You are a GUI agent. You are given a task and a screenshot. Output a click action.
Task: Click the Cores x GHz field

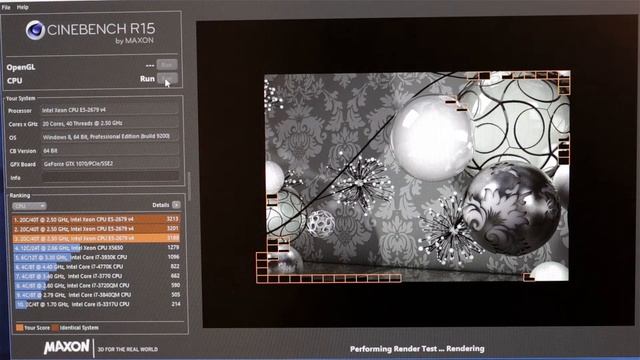point(110,123)
